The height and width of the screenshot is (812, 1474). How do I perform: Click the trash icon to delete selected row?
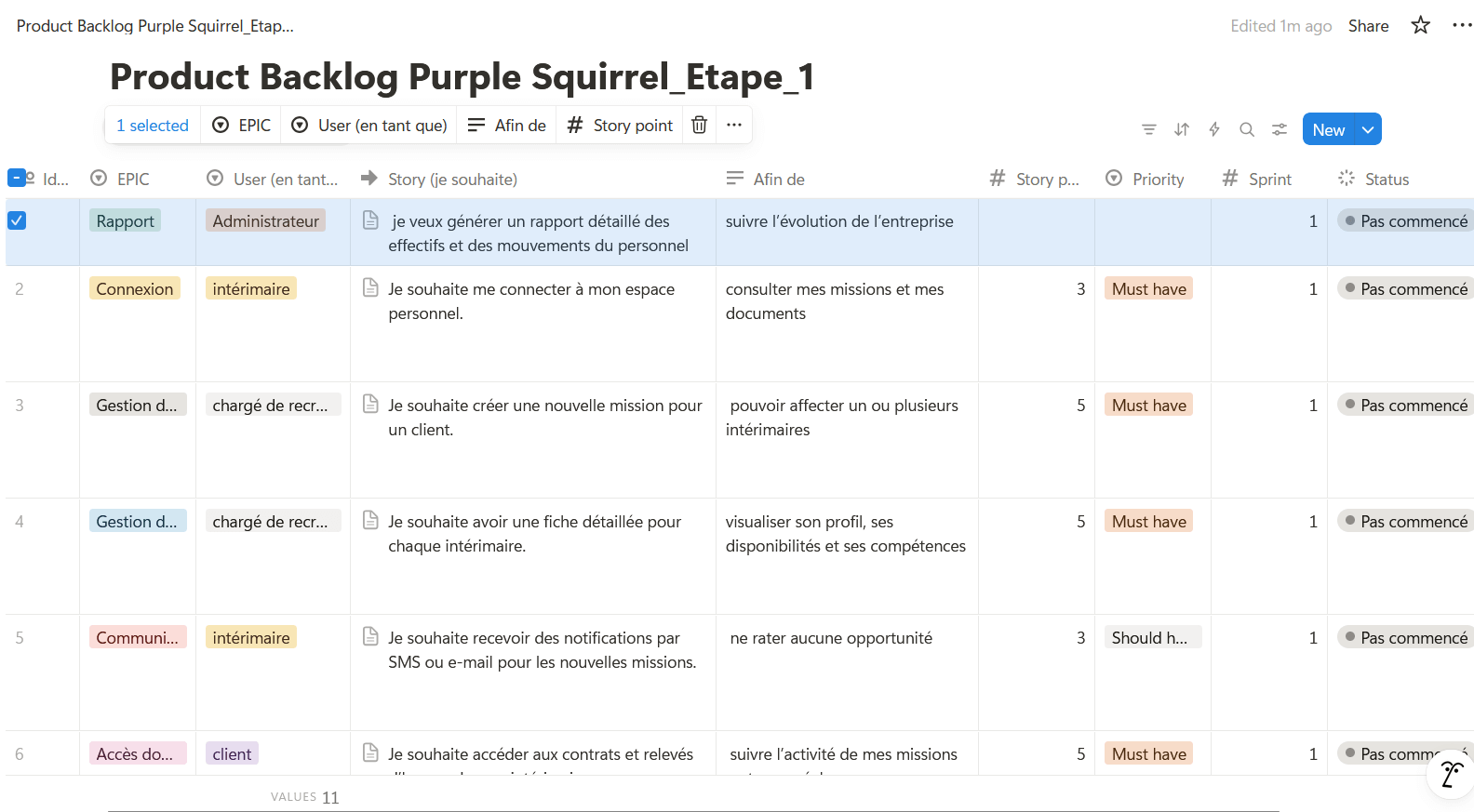[700, 125]
